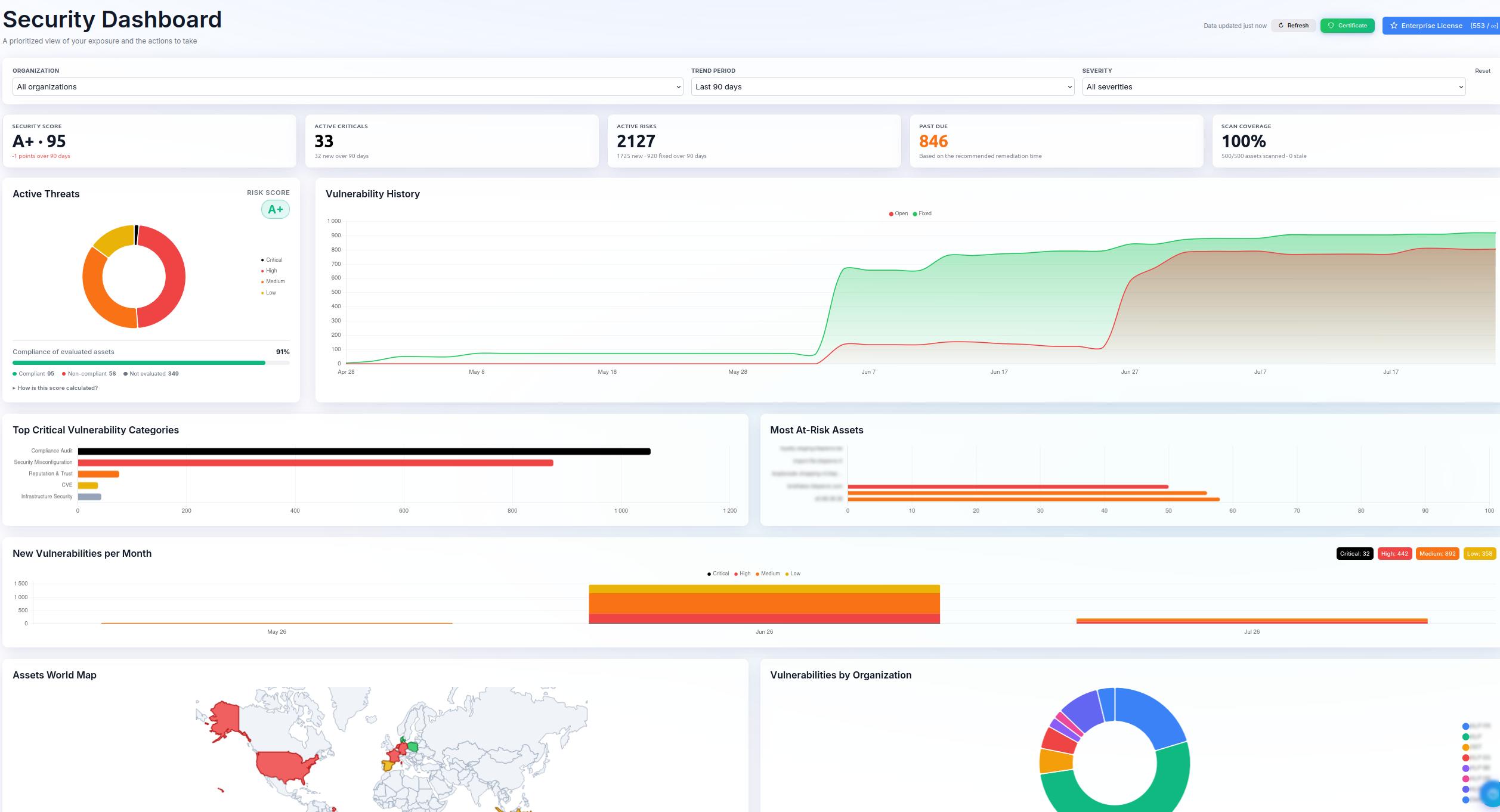Click the 'Critical: 32' badge
The image size is (1500, 812).
pos(1354,554)
